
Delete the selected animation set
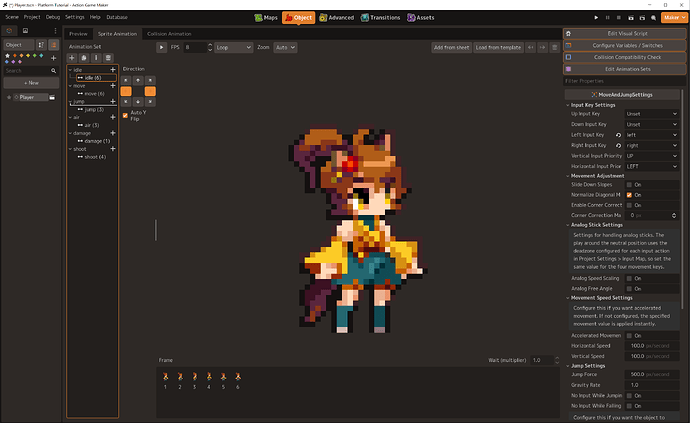[x=108, y=58]
